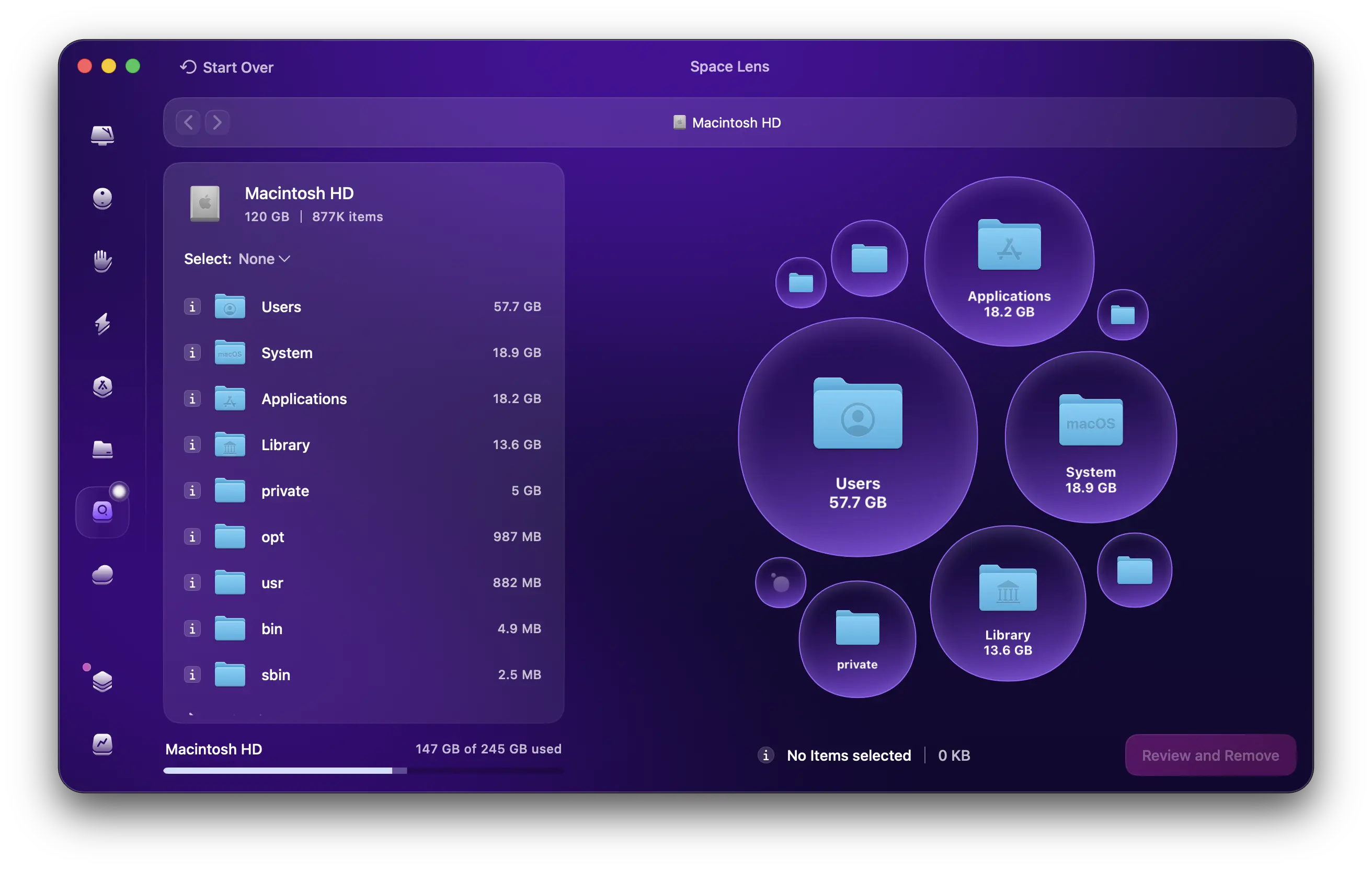Open the private folder bubble
The image size is (1372, 870).
[x=857, y=639]
